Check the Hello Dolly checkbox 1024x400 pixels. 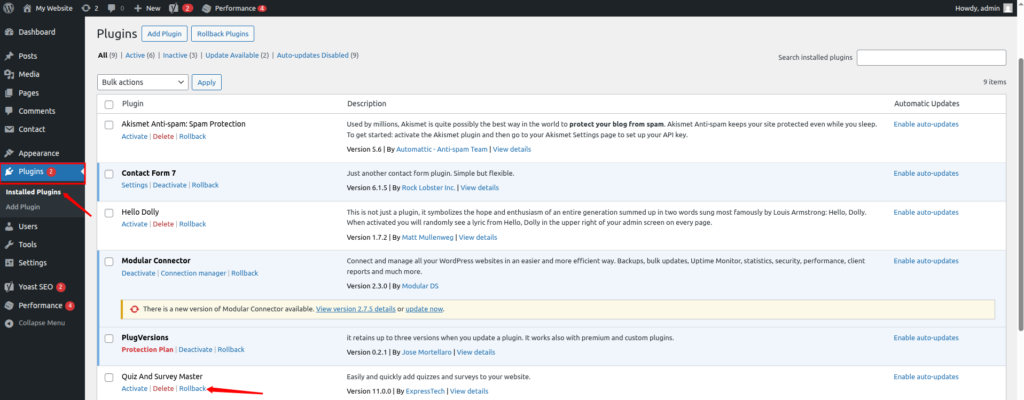coord(109,212)
